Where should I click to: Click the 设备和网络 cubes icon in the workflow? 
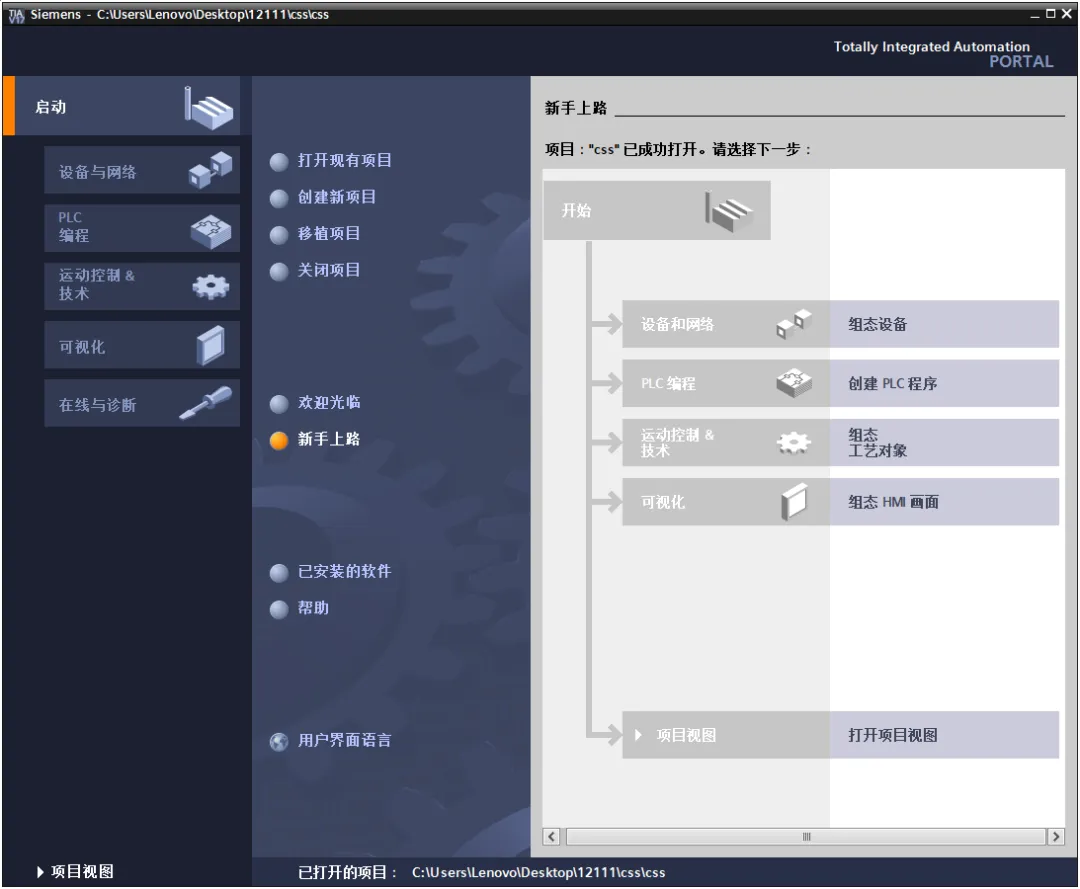click(794, 324)
